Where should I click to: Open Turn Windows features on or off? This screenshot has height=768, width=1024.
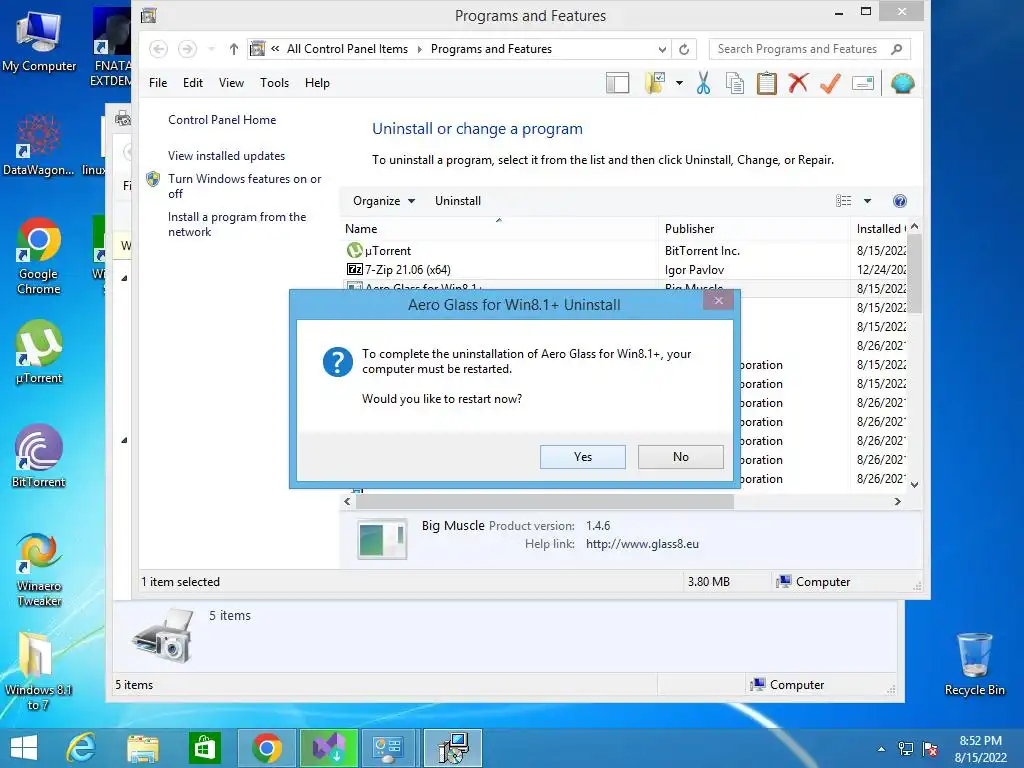click(x=244, y=186)
